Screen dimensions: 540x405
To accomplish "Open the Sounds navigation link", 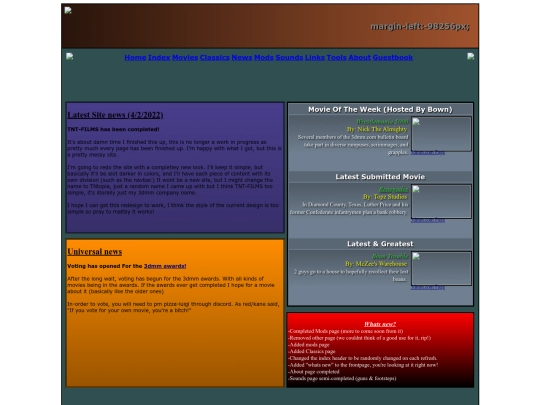I will point(289,58).
